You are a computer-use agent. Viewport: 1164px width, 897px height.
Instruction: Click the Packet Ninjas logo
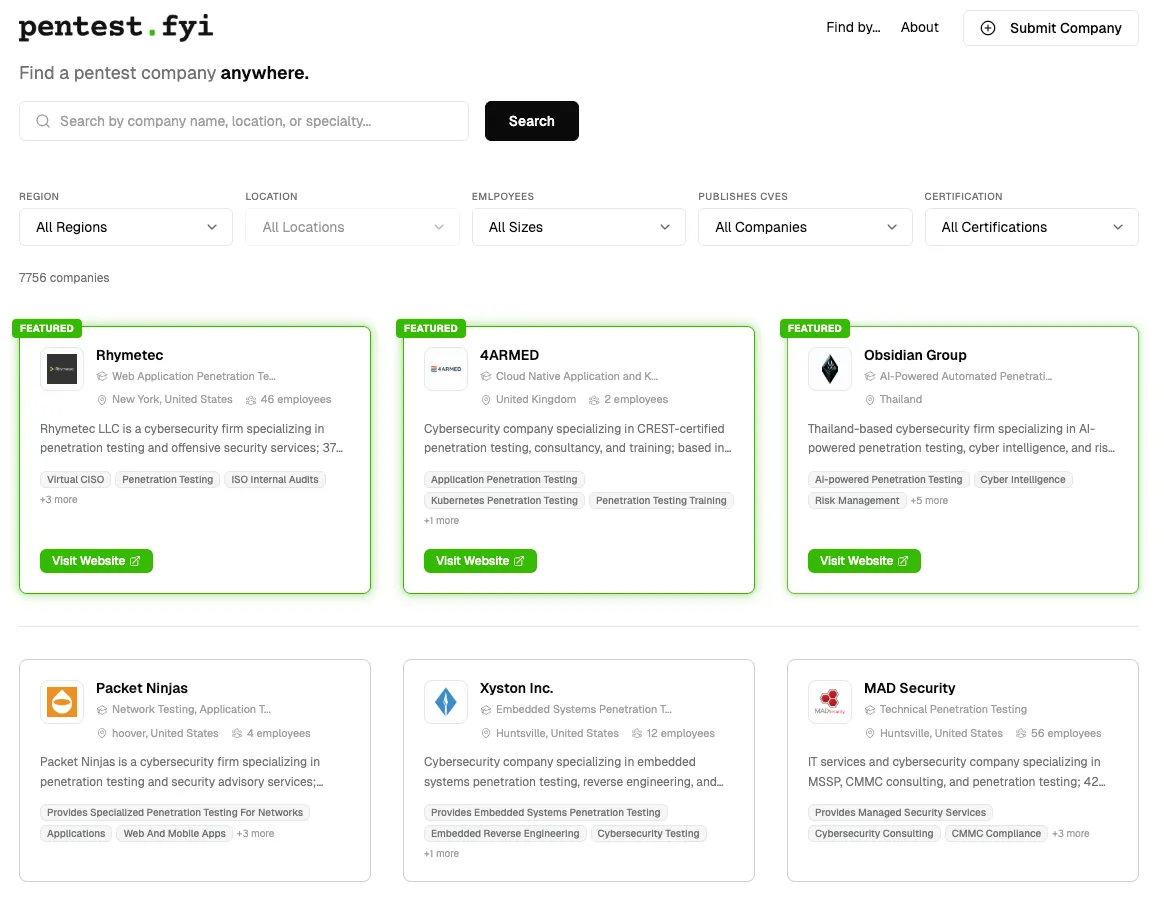pyautogui.click(x=62, y=702)
